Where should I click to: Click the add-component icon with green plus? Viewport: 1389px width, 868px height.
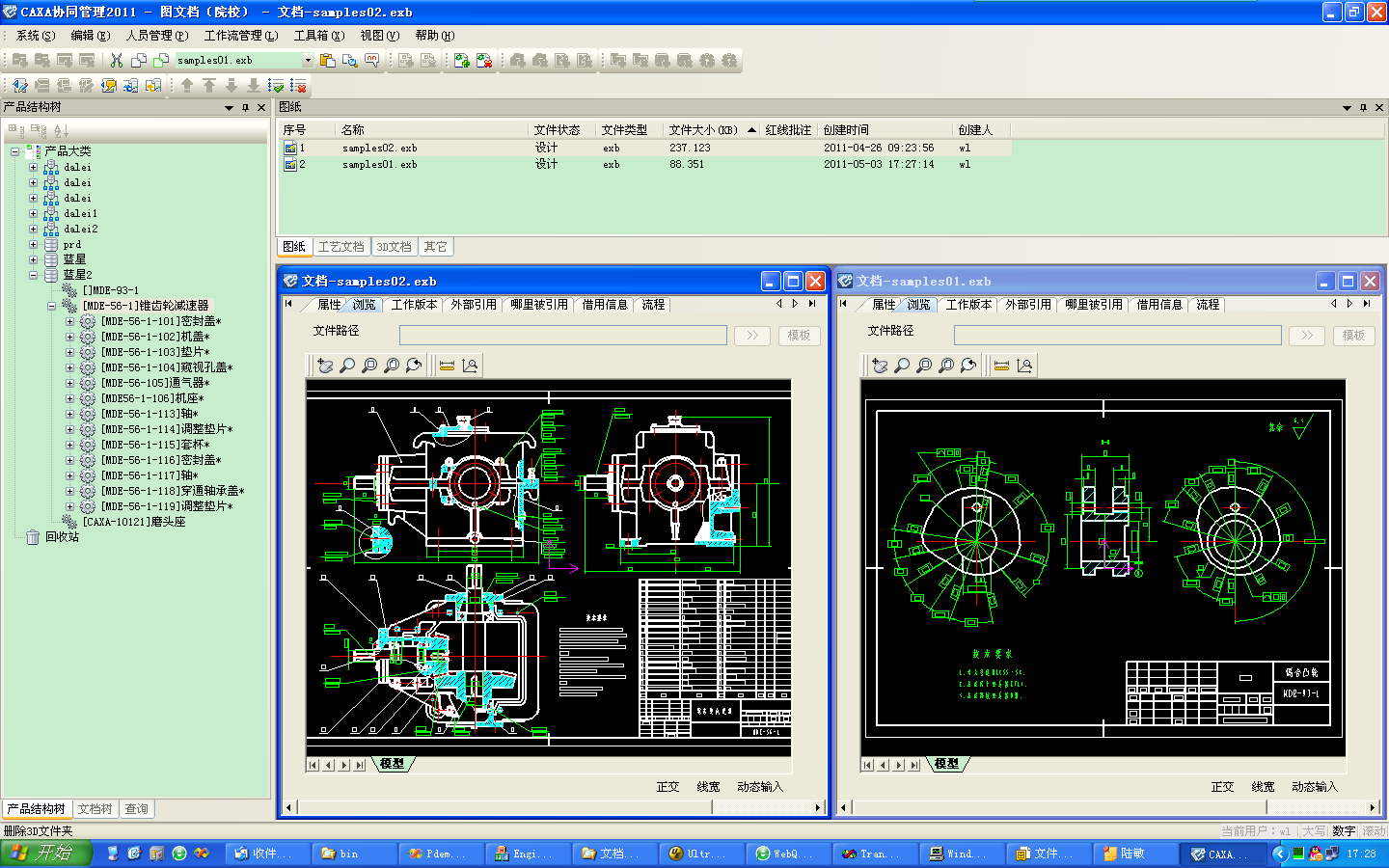462,60
